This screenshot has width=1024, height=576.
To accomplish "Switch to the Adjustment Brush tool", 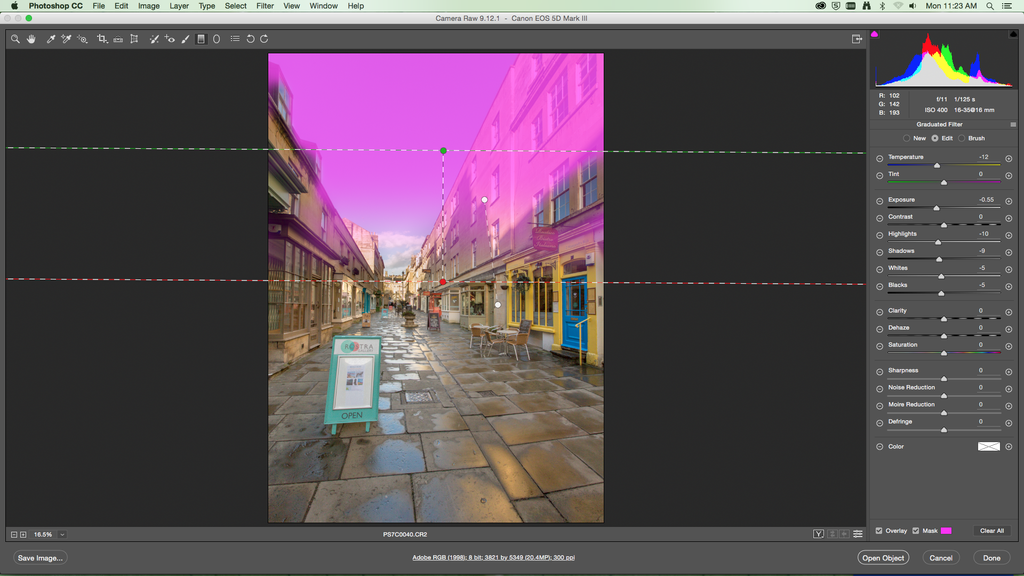I will [185, 39].
